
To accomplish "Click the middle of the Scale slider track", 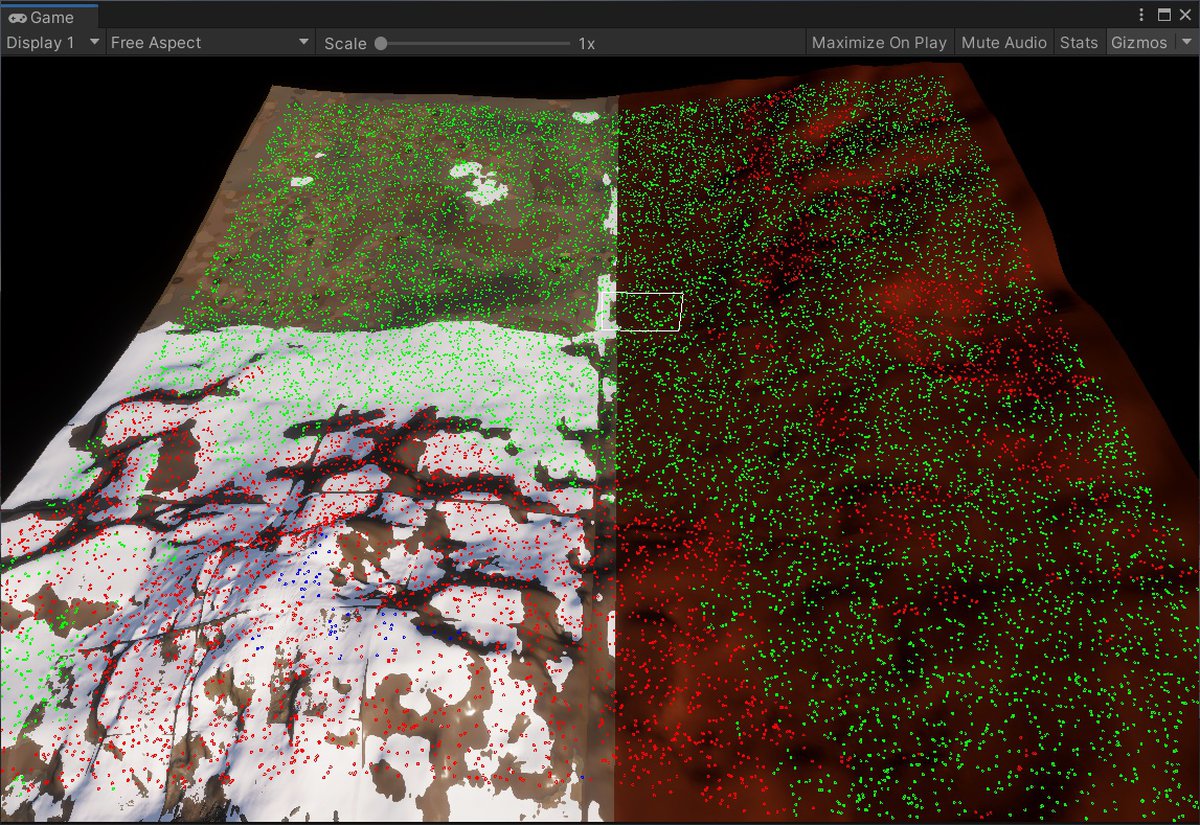I will [x=475, y=43].
